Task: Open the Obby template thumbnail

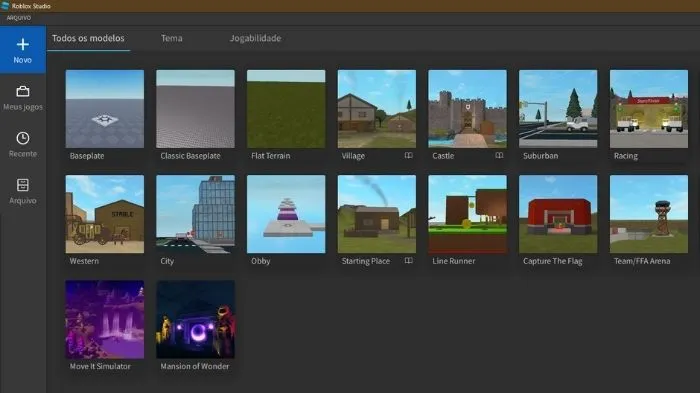Action: point(286,214)
